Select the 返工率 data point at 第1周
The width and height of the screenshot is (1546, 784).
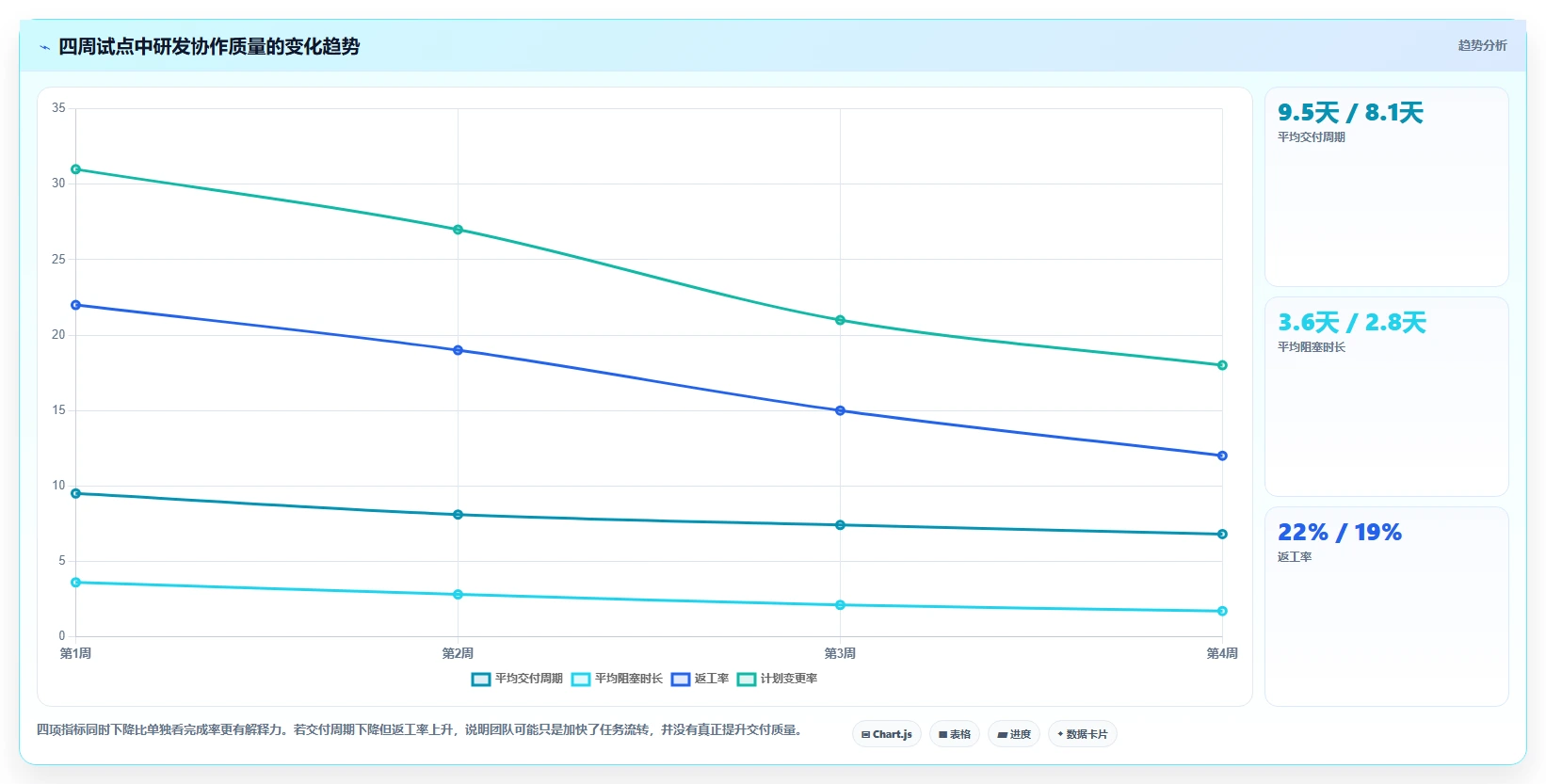point(76,305)
